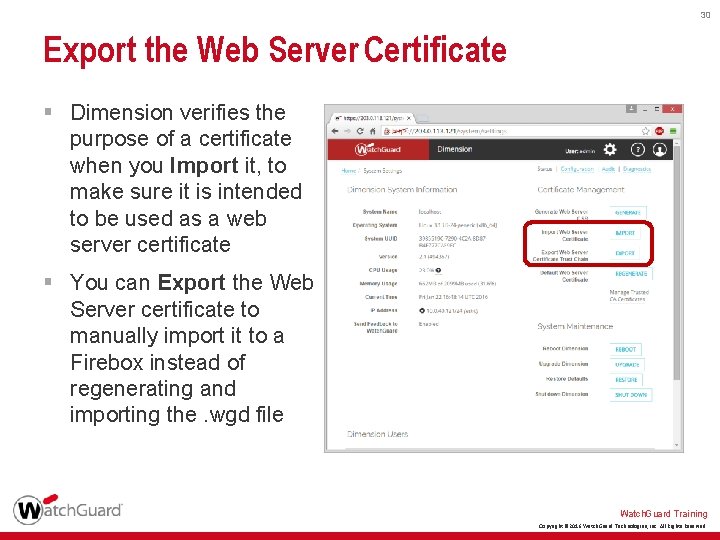Click the red extension icon in the browser toolbar
This screenshot has width=720, height=540.
[659, 131]
